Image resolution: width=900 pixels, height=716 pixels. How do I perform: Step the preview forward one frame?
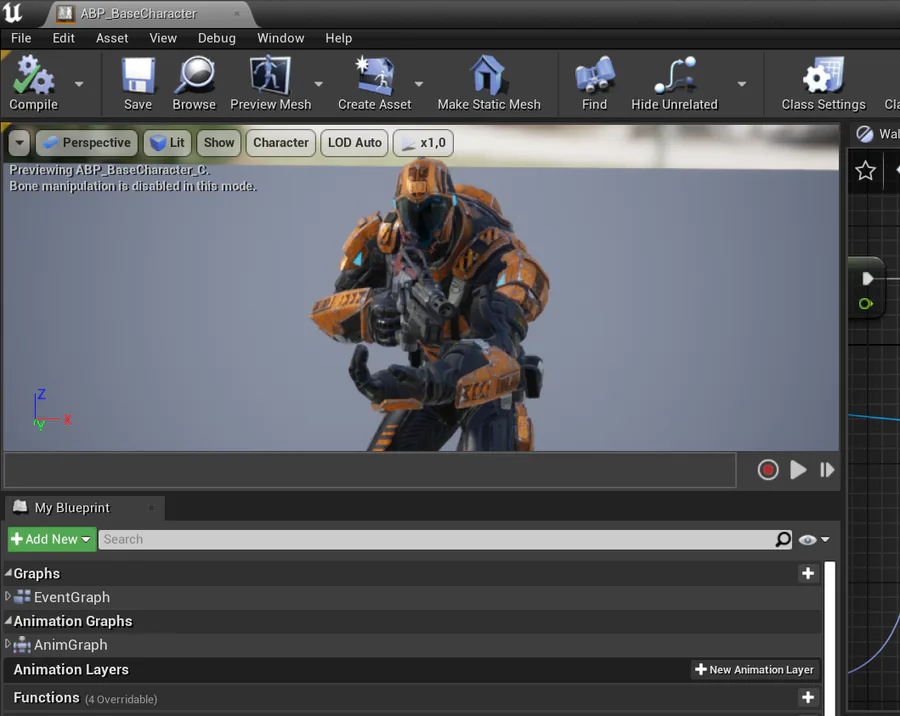click(827, 470)
